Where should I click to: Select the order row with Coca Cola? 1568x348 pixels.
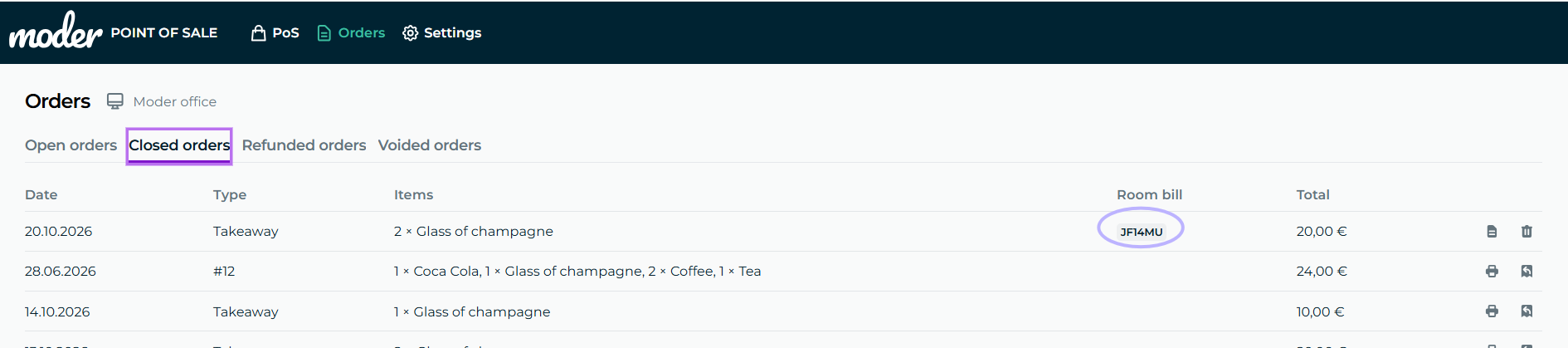coord(783,272)
